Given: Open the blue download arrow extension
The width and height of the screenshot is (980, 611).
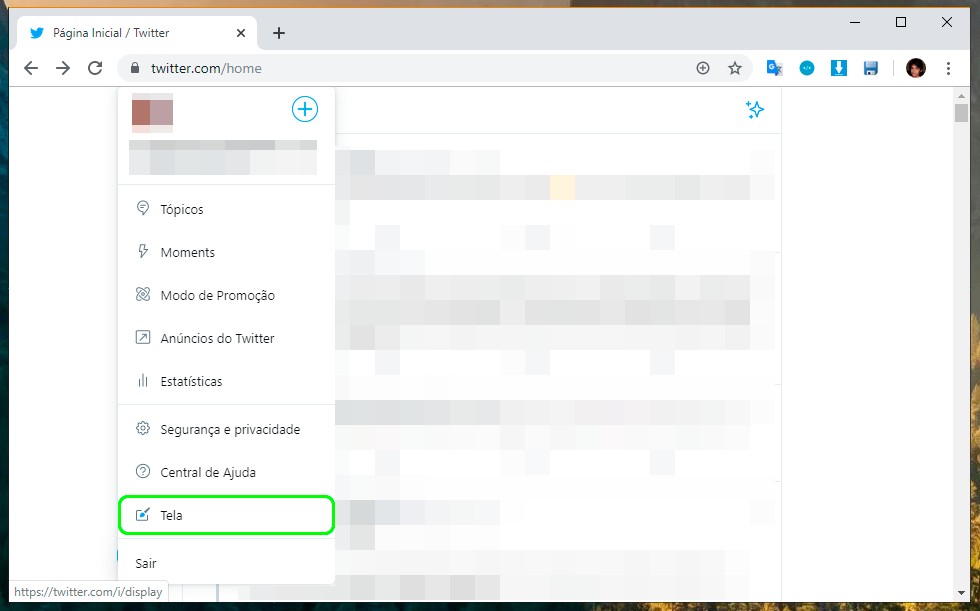Looking at the screenshot, I should pos(839,68).
